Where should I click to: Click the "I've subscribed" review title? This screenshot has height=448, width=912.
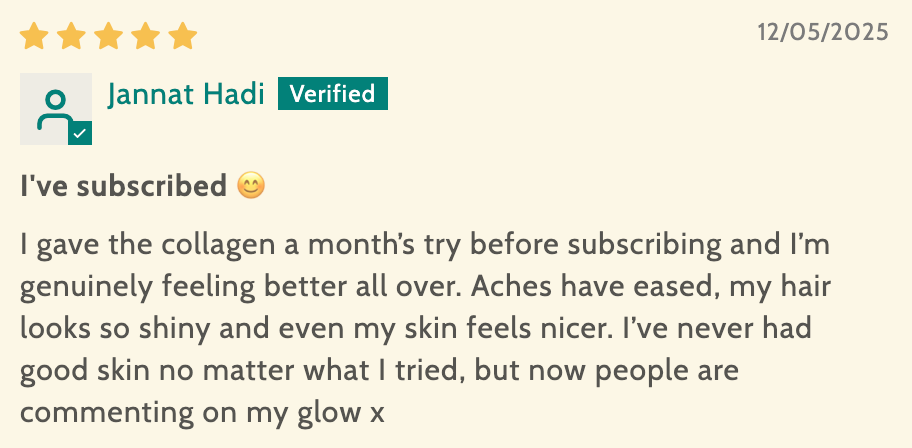[x=123, y=186]
